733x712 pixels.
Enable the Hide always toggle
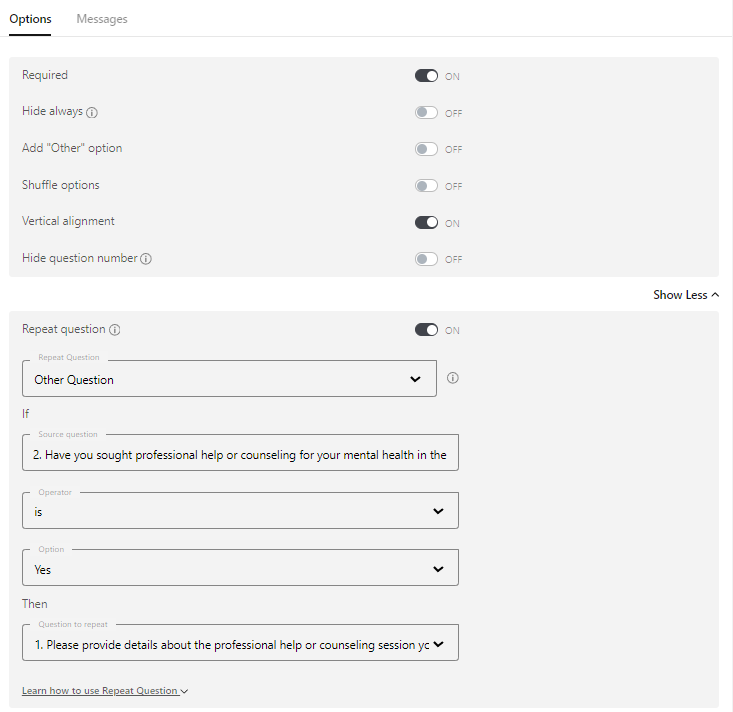pos(426,113)
